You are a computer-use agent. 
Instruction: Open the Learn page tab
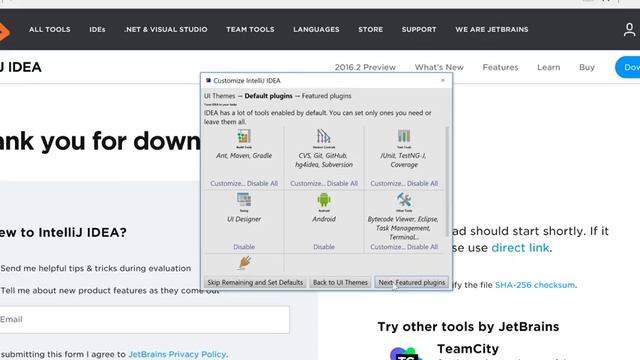[x=549, y=67]
